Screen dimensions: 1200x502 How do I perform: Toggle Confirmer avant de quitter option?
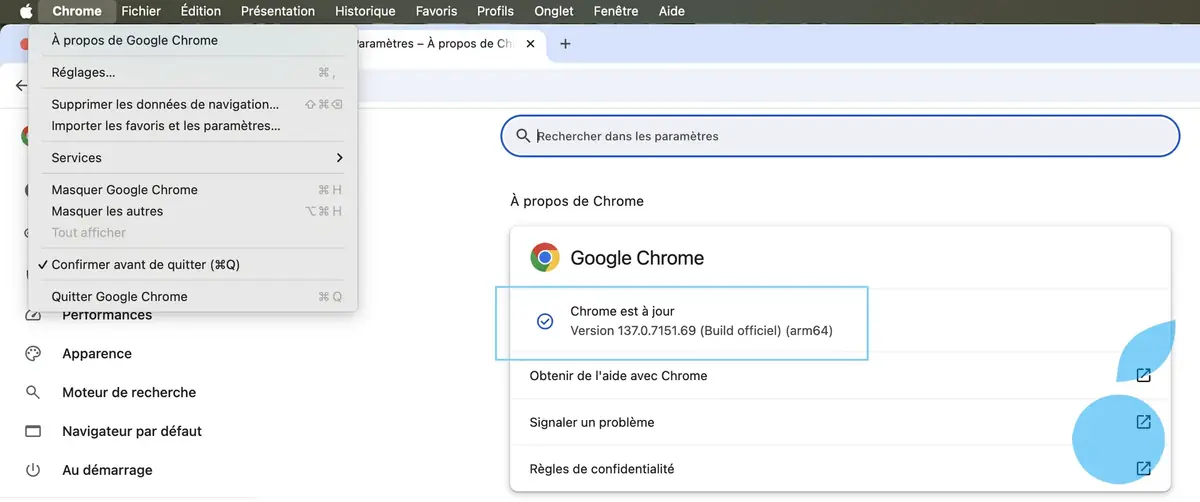click(193, 265)
